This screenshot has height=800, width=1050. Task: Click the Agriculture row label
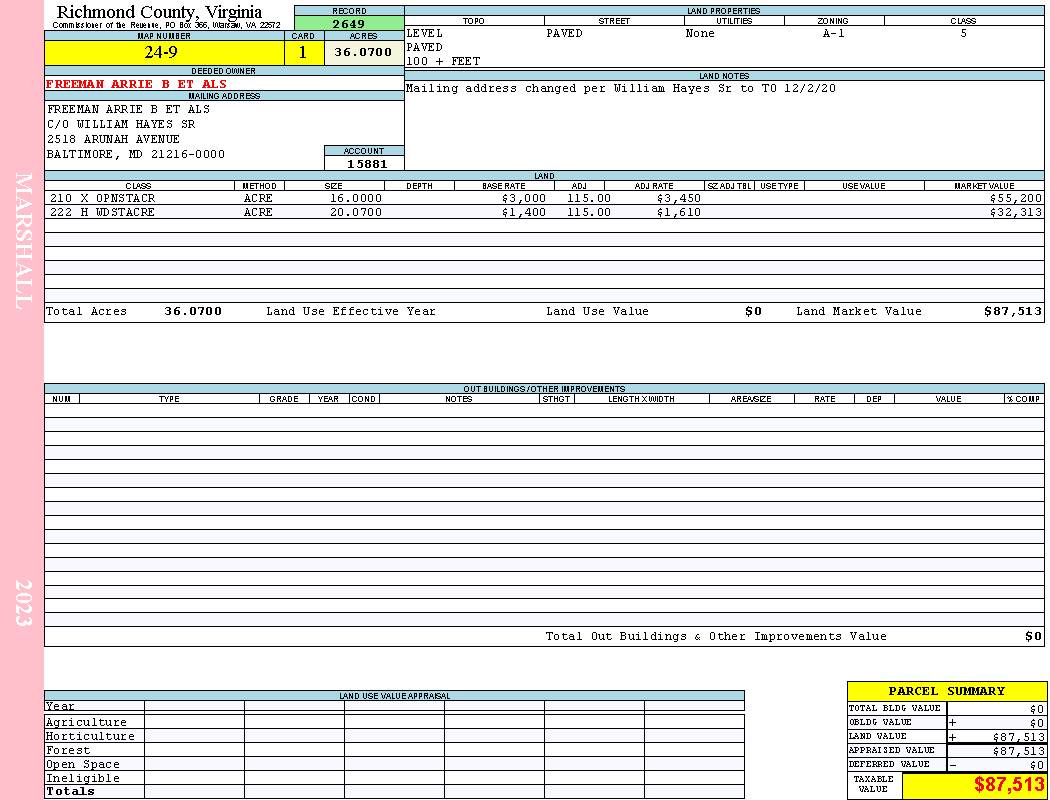(x=86, y=722)
